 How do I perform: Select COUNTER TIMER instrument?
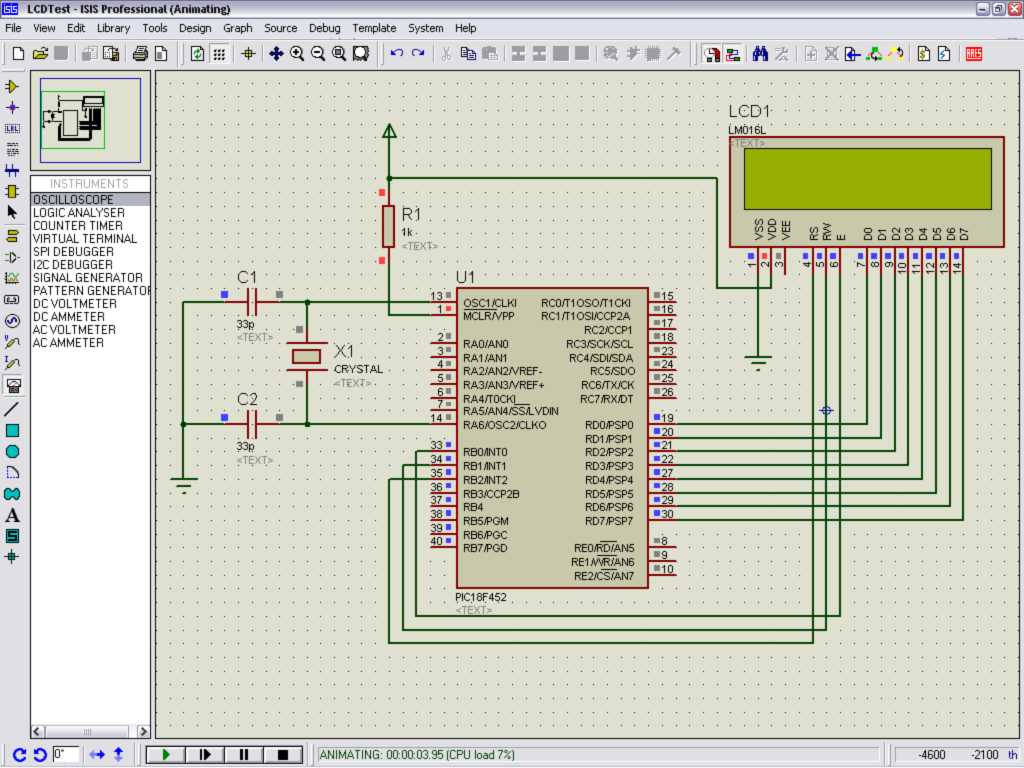click(90, 225)
